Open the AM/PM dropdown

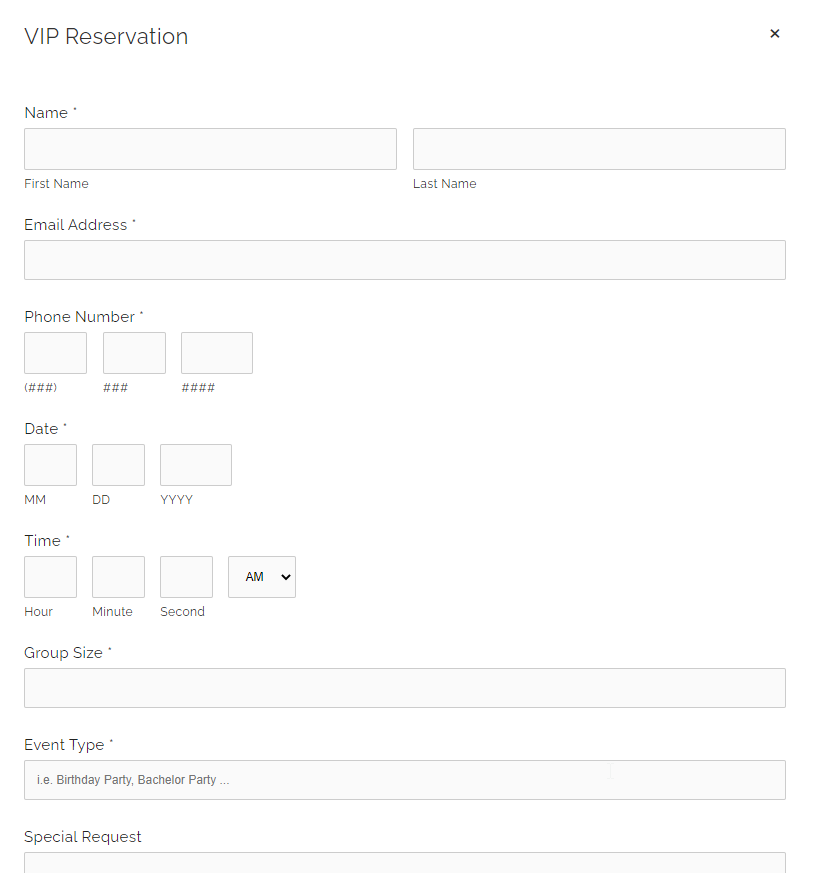[x=261, y=577]
